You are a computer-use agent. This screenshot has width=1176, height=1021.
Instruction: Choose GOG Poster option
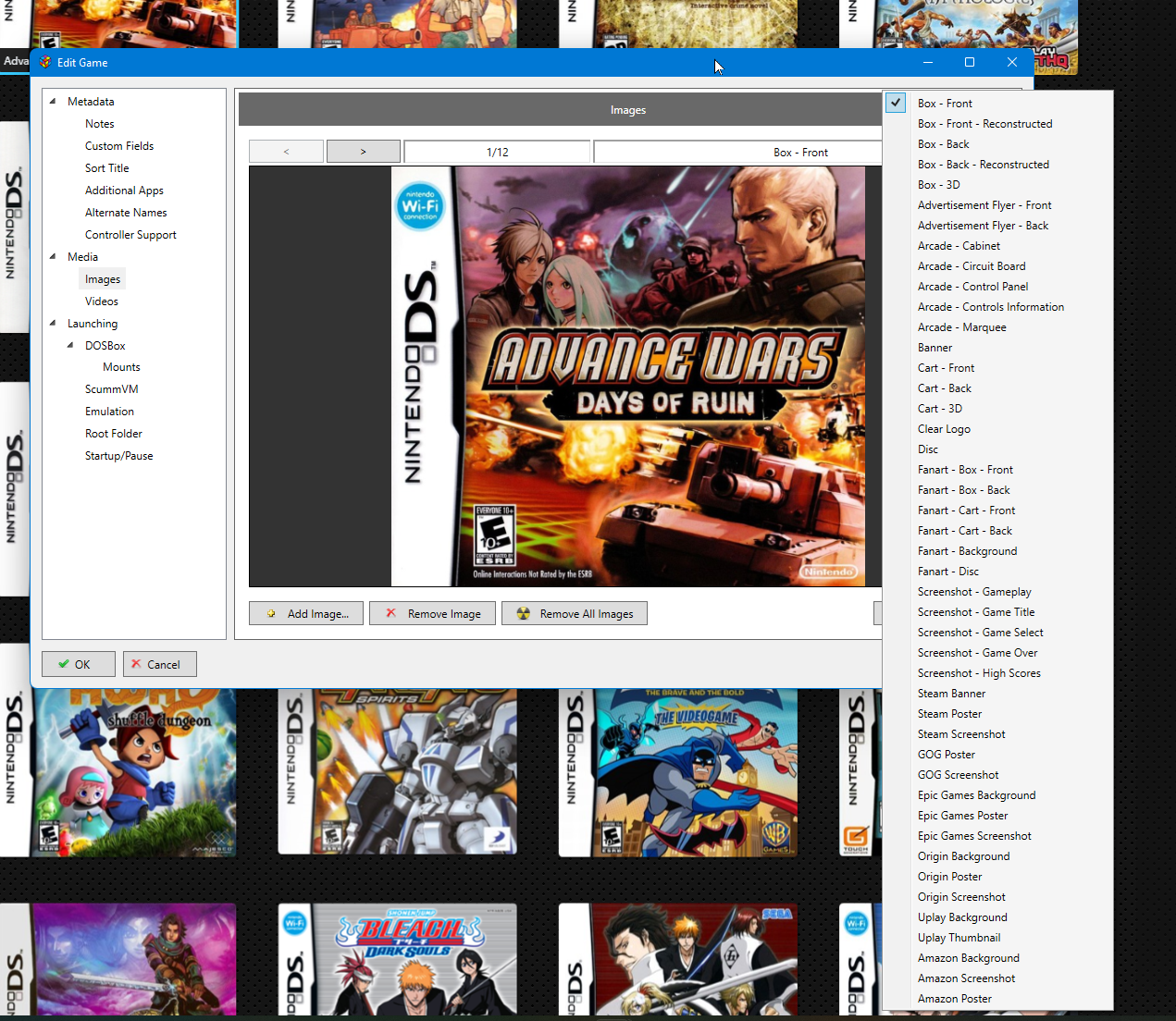[997, 755]
